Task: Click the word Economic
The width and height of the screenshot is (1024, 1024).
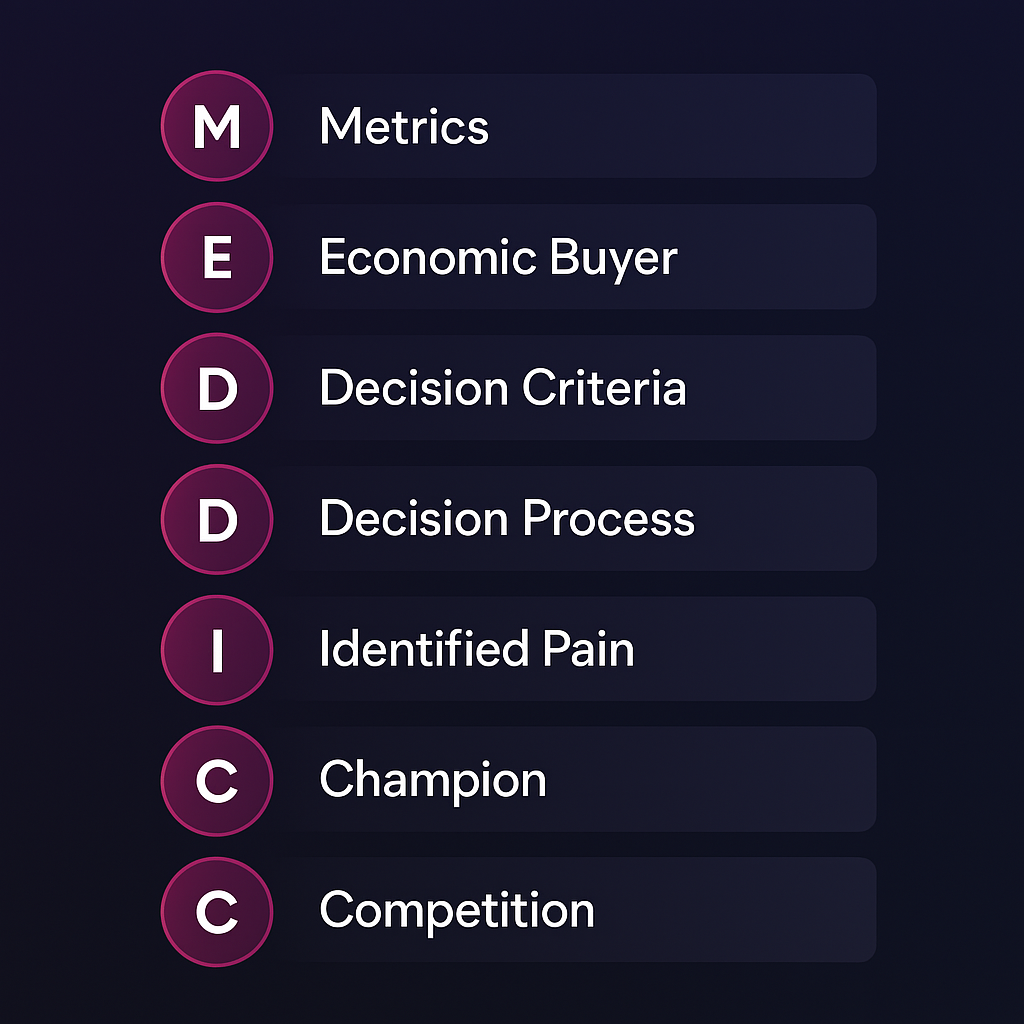Action: pos(428,257)
